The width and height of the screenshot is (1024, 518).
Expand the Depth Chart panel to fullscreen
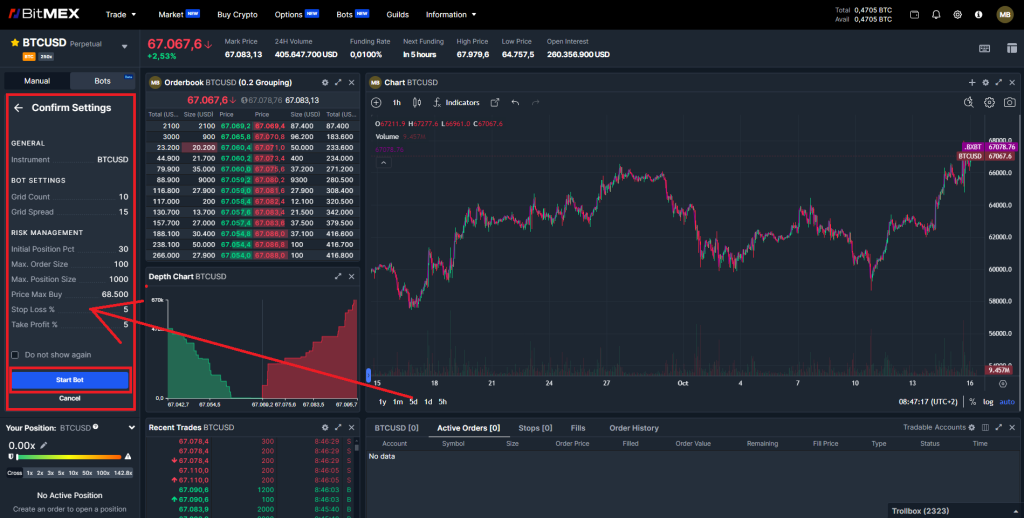point(338,277)
